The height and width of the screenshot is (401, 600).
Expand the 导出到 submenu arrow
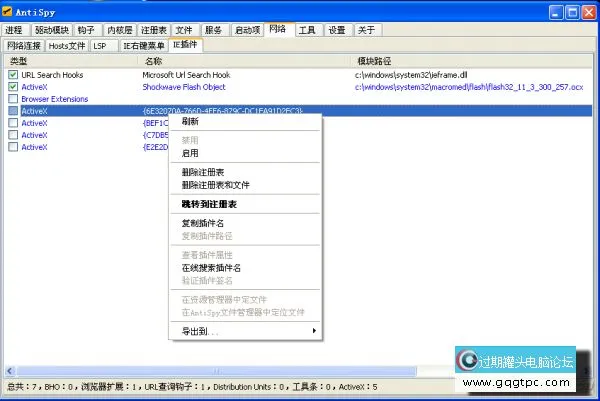pos(314,331)
